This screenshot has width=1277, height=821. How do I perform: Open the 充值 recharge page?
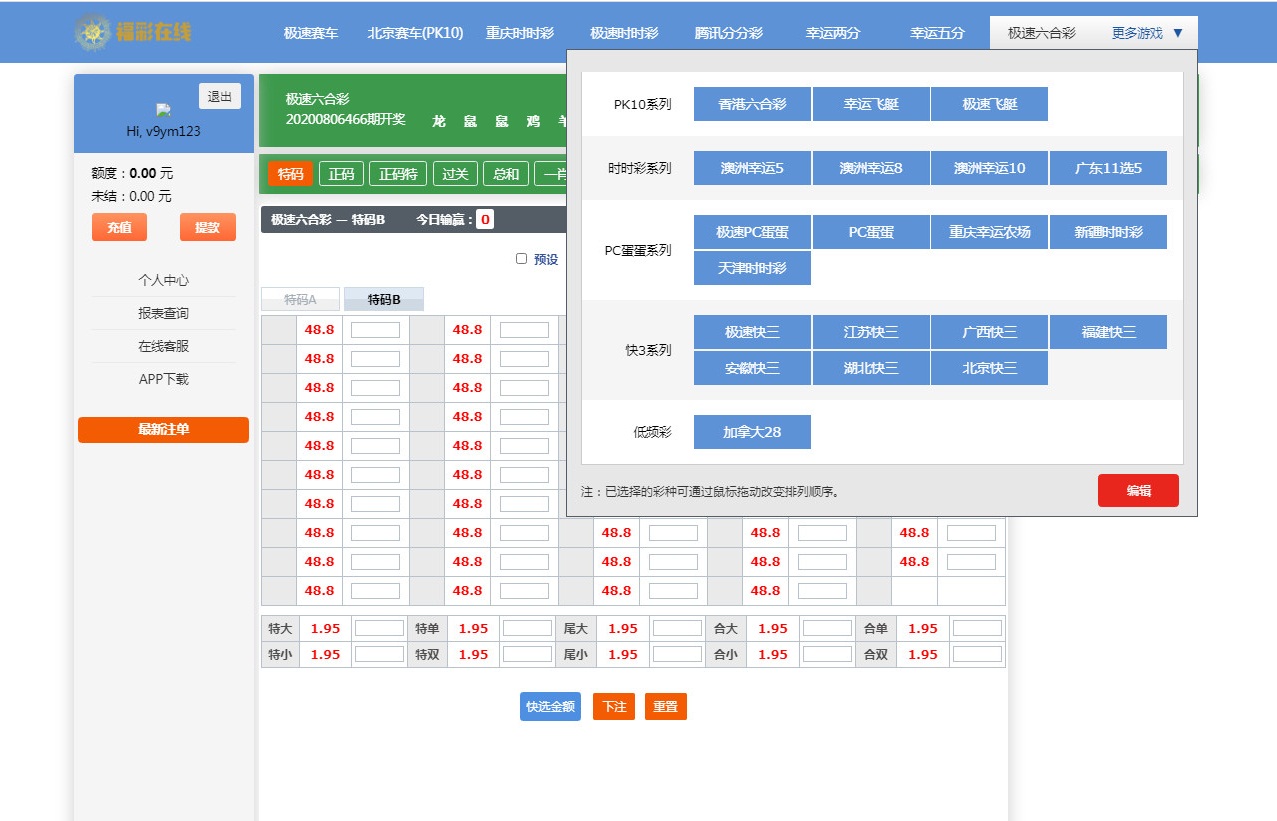click(118, 227)
